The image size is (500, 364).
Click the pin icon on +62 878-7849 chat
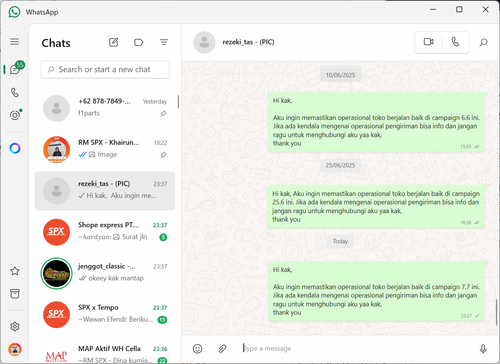163,114
